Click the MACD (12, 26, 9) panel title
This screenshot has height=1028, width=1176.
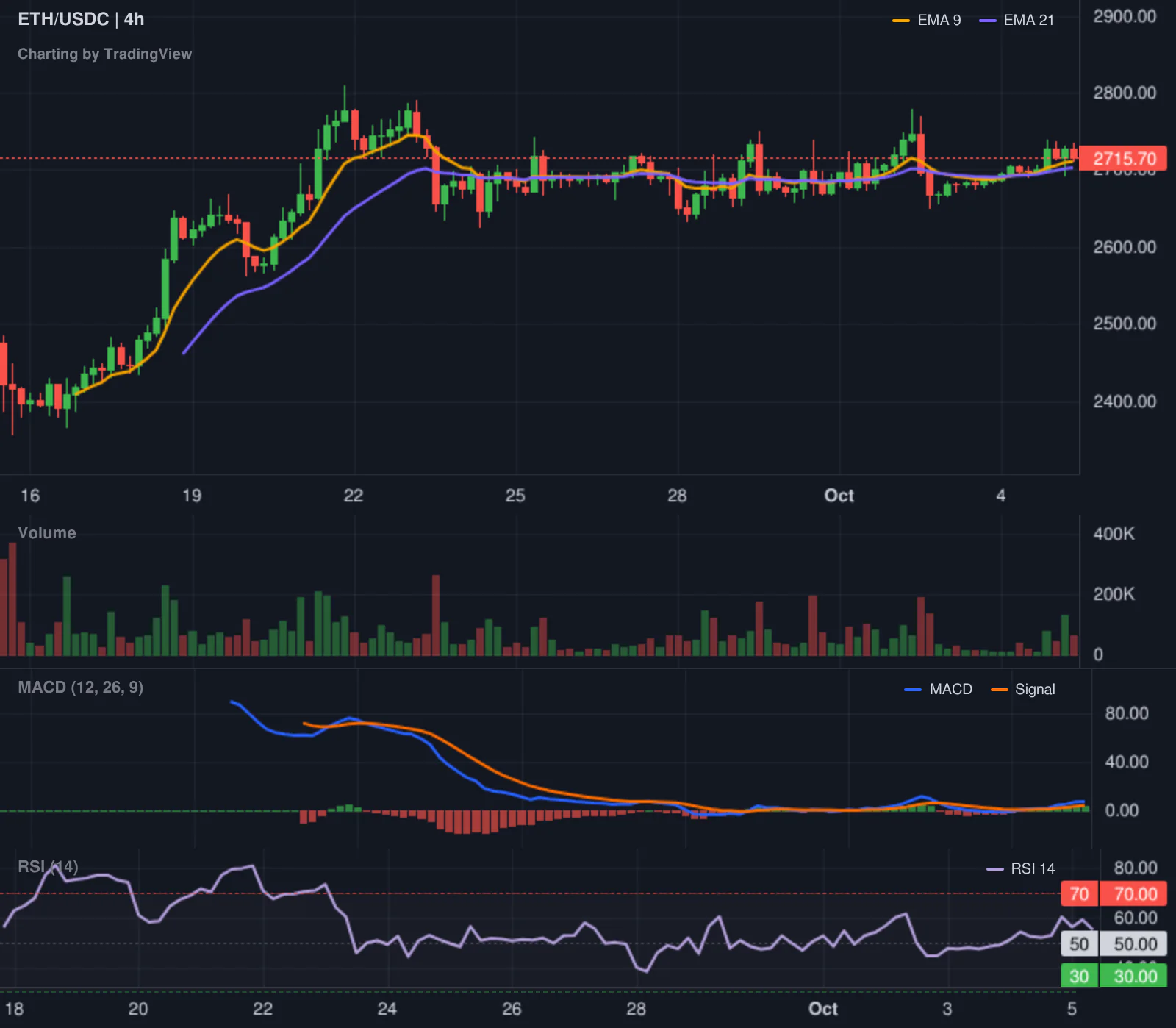[x=81, y=687]
